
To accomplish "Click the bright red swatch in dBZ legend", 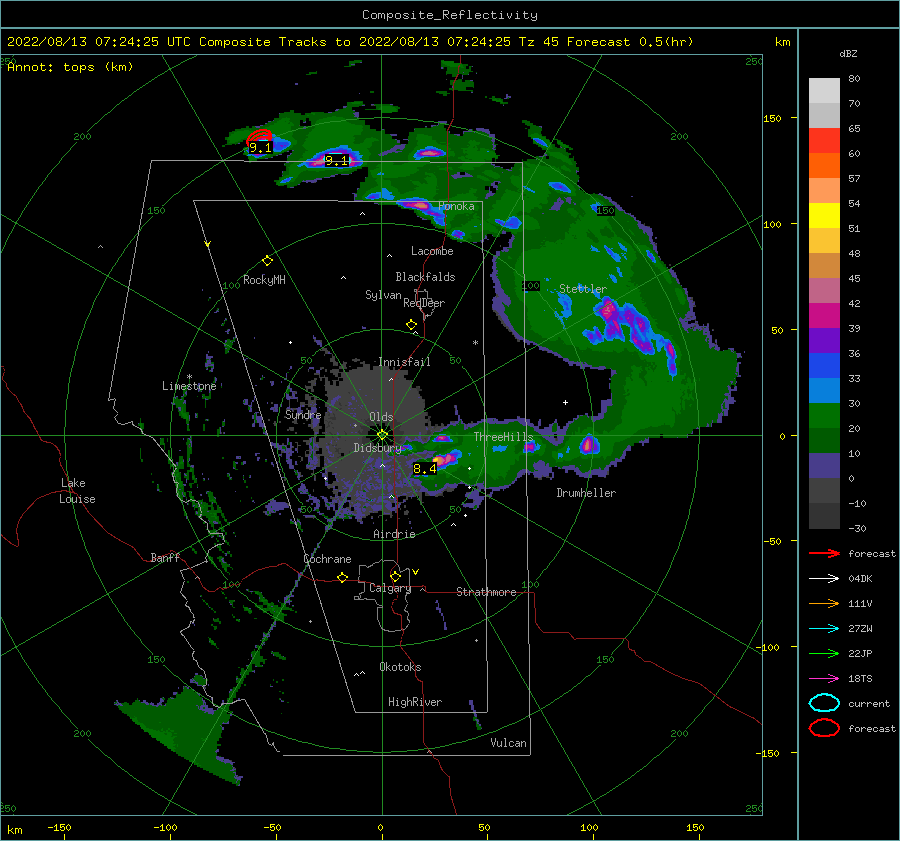I will point(824,141).
